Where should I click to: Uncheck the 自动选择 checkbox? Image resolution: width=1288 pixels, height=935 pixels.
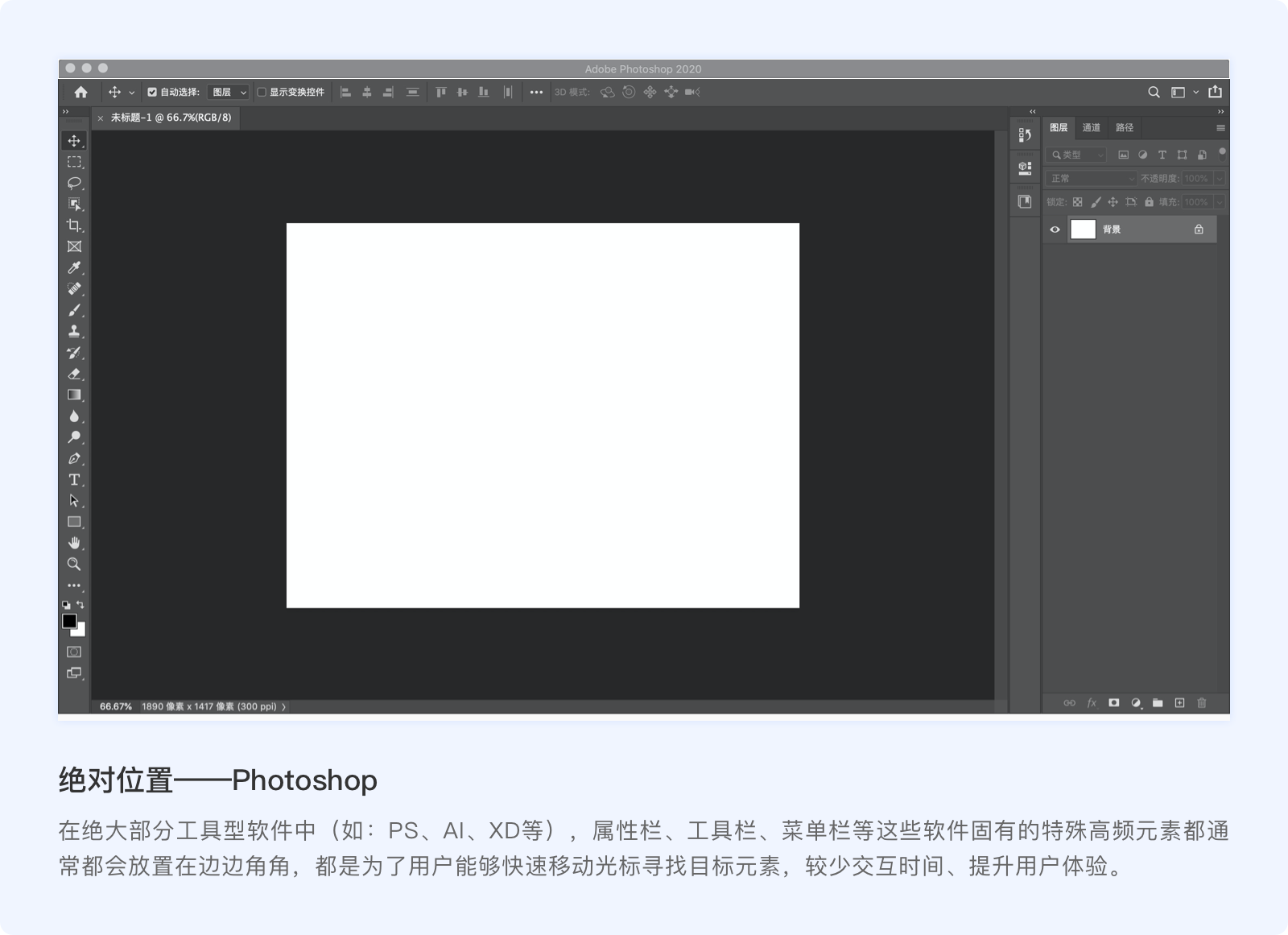152,92
